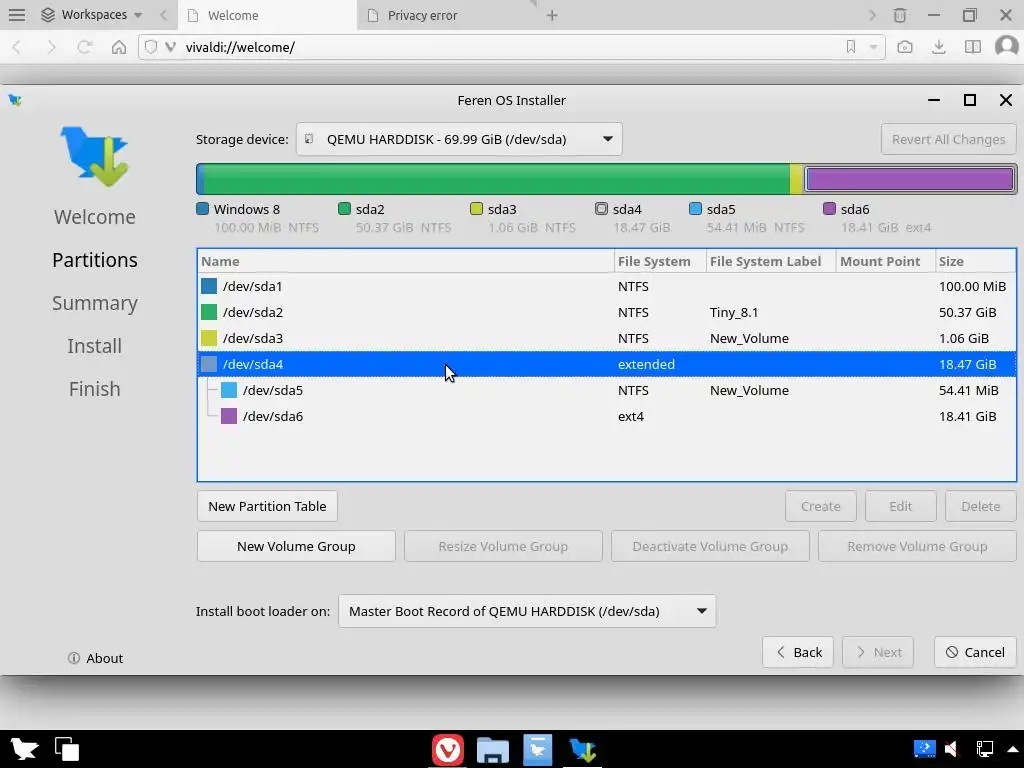Click the installer Next button

point(878,652)
